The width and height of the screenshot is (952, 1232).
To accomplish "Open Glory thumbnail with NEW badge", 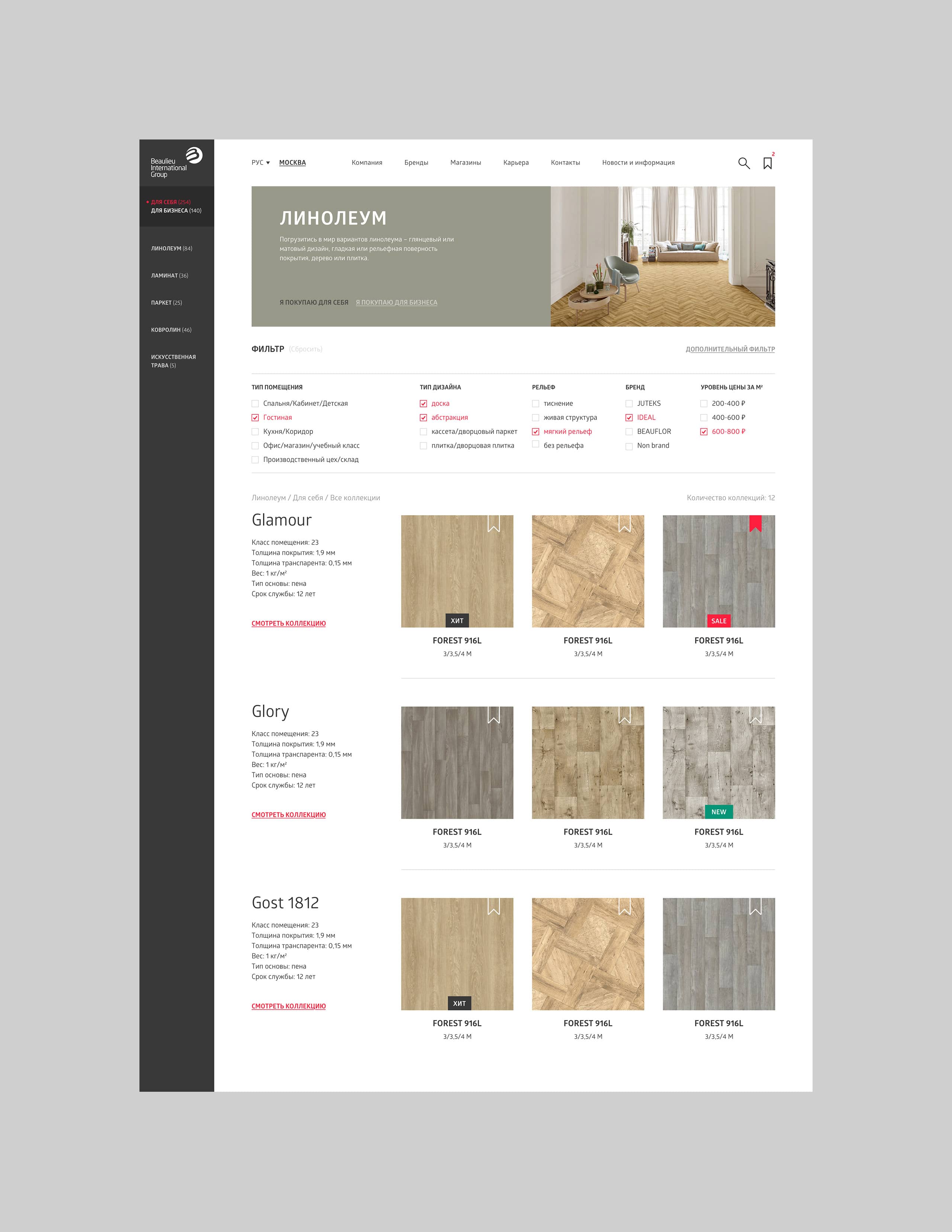I will [718, 762].
